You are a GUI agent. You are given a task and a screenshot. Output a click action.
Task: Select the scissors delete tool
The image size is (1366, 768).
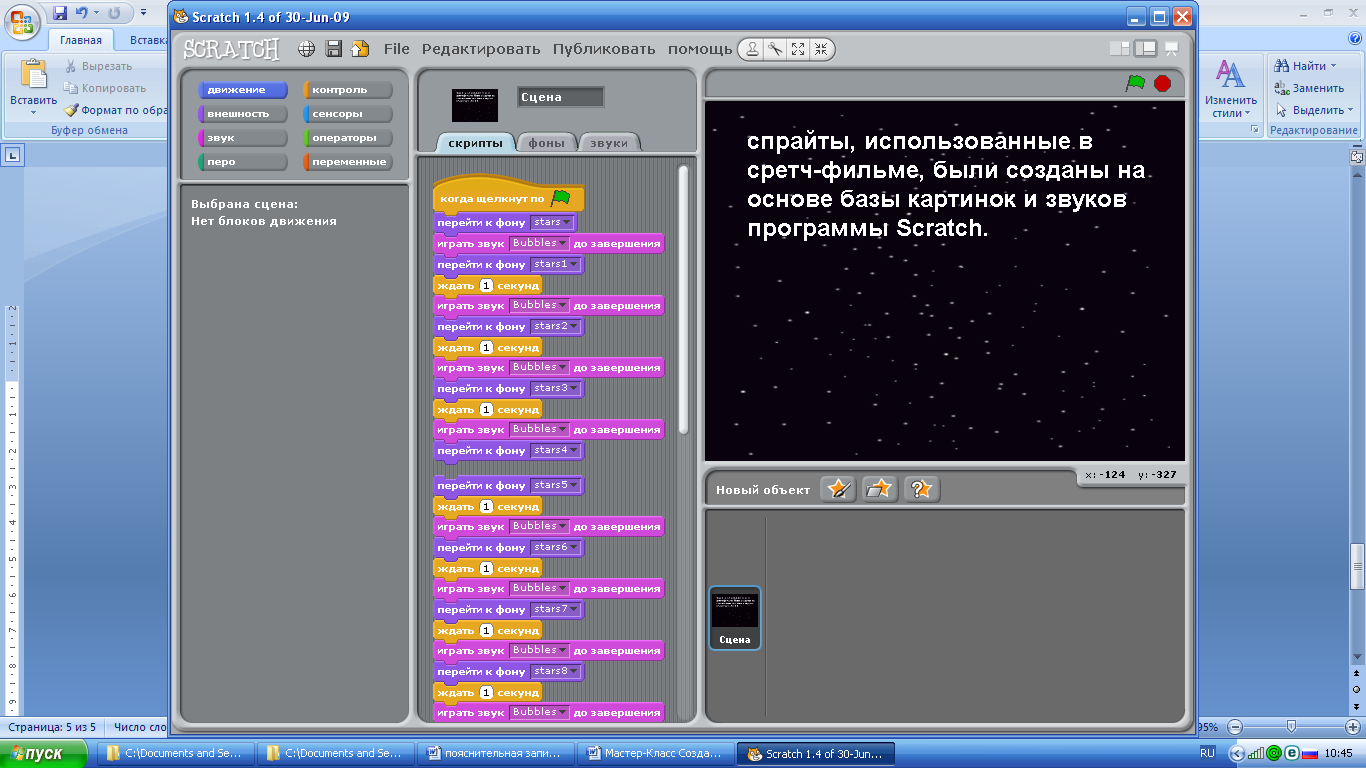click(x=775, y=49)
